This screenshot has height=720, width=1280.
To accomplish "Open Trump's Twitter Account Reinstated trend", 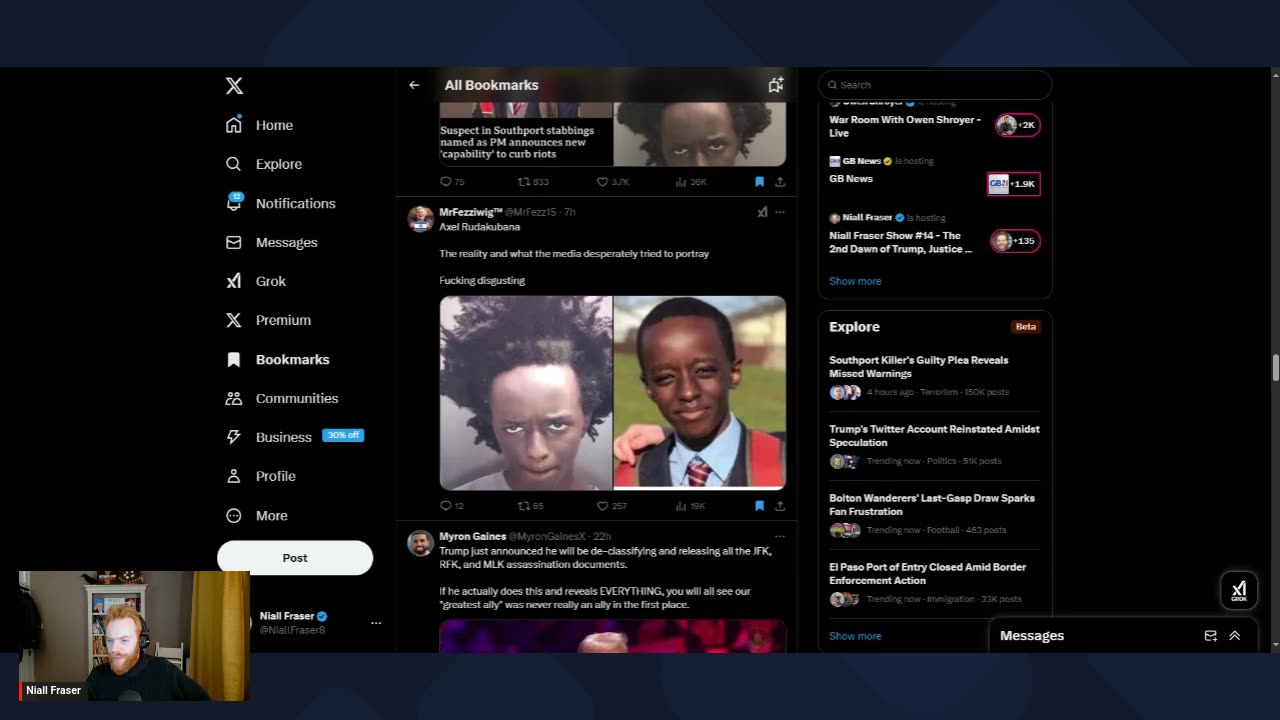I will (934, 436).
